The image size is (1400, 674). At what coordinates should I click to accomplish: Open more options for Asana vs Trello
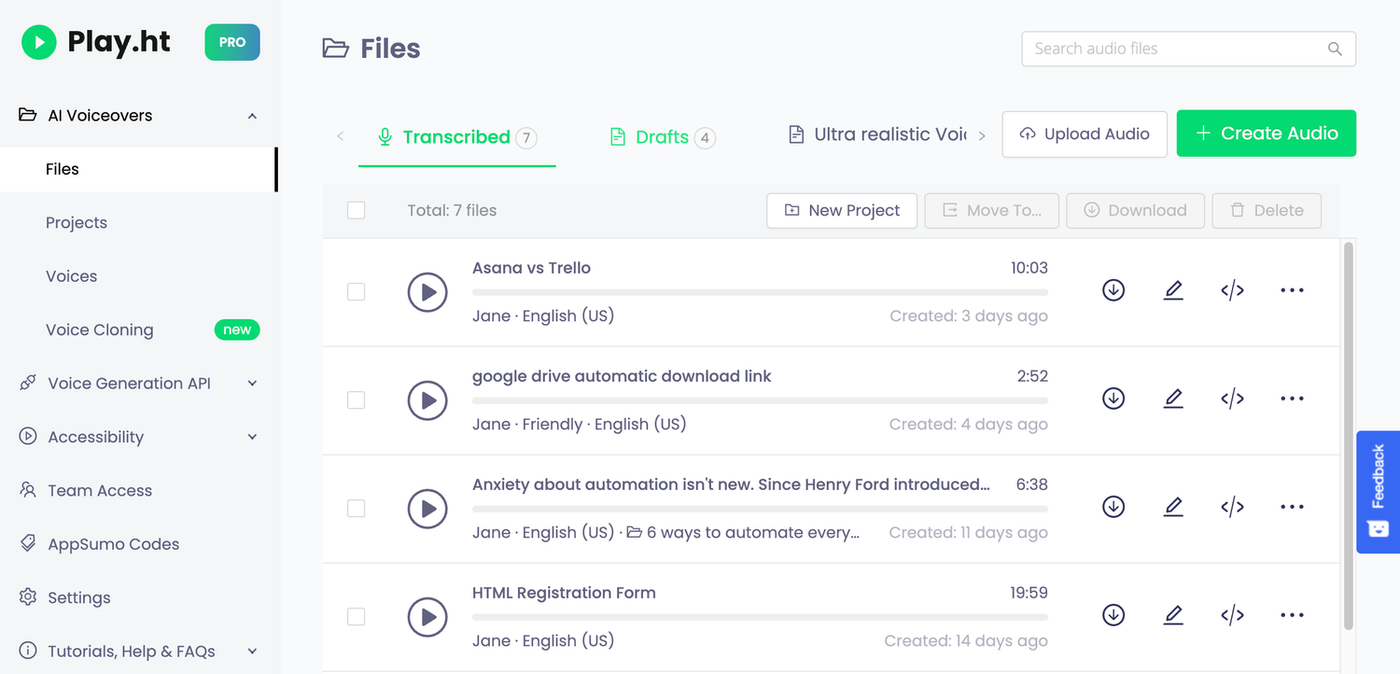coord(1292,290)
